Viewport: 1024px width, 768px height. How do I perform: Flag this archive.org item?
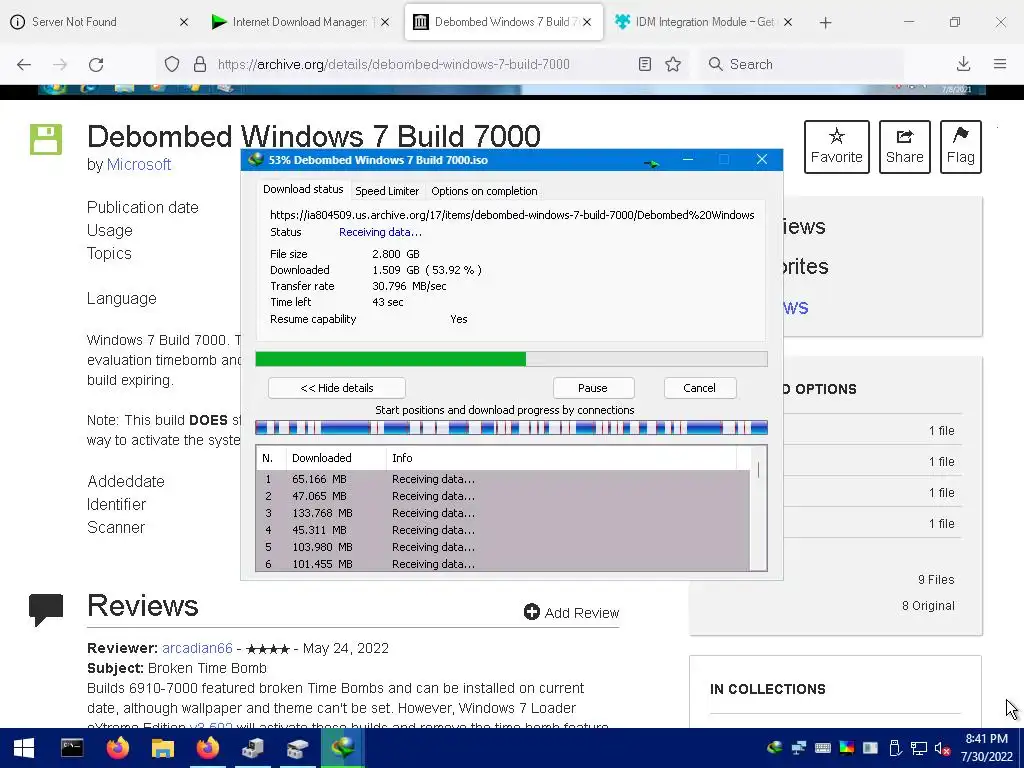(x=961, y=146)
